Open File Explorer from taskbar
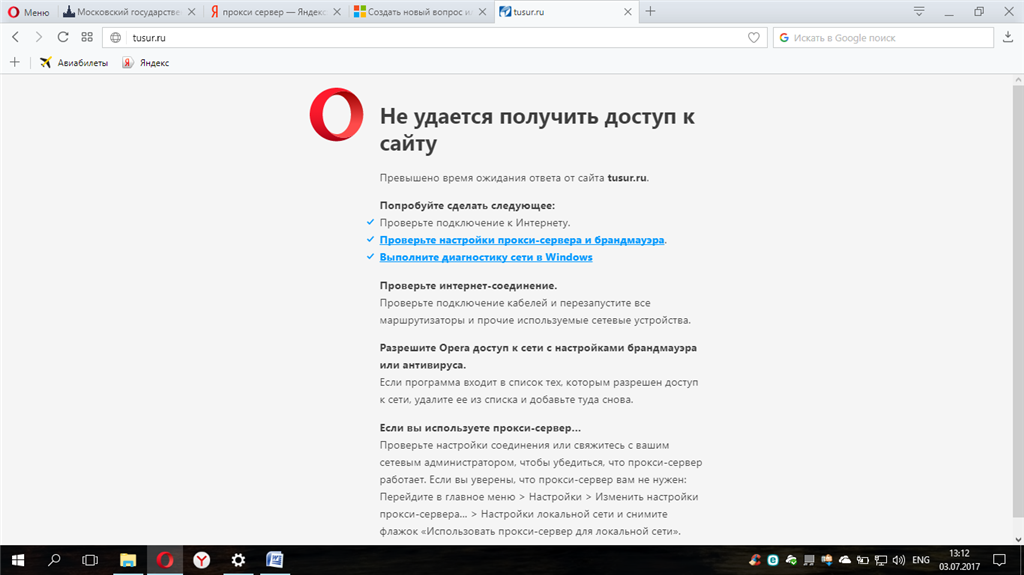The width and height of the screenshot is (1024, 575). (128, 560)
